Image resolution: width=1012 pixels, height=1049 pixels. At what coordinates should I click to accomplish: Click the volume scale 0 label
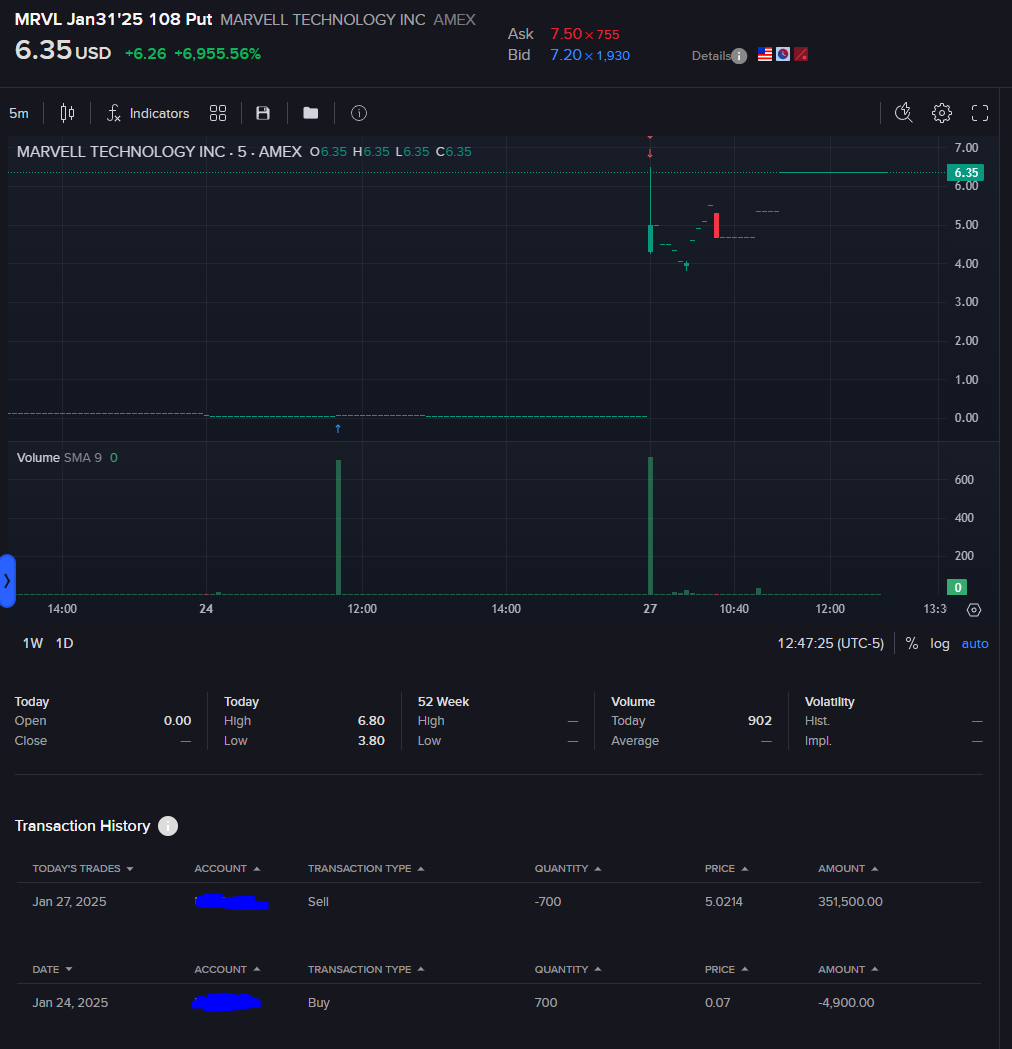pyautogui.click(x=957, y=587)
